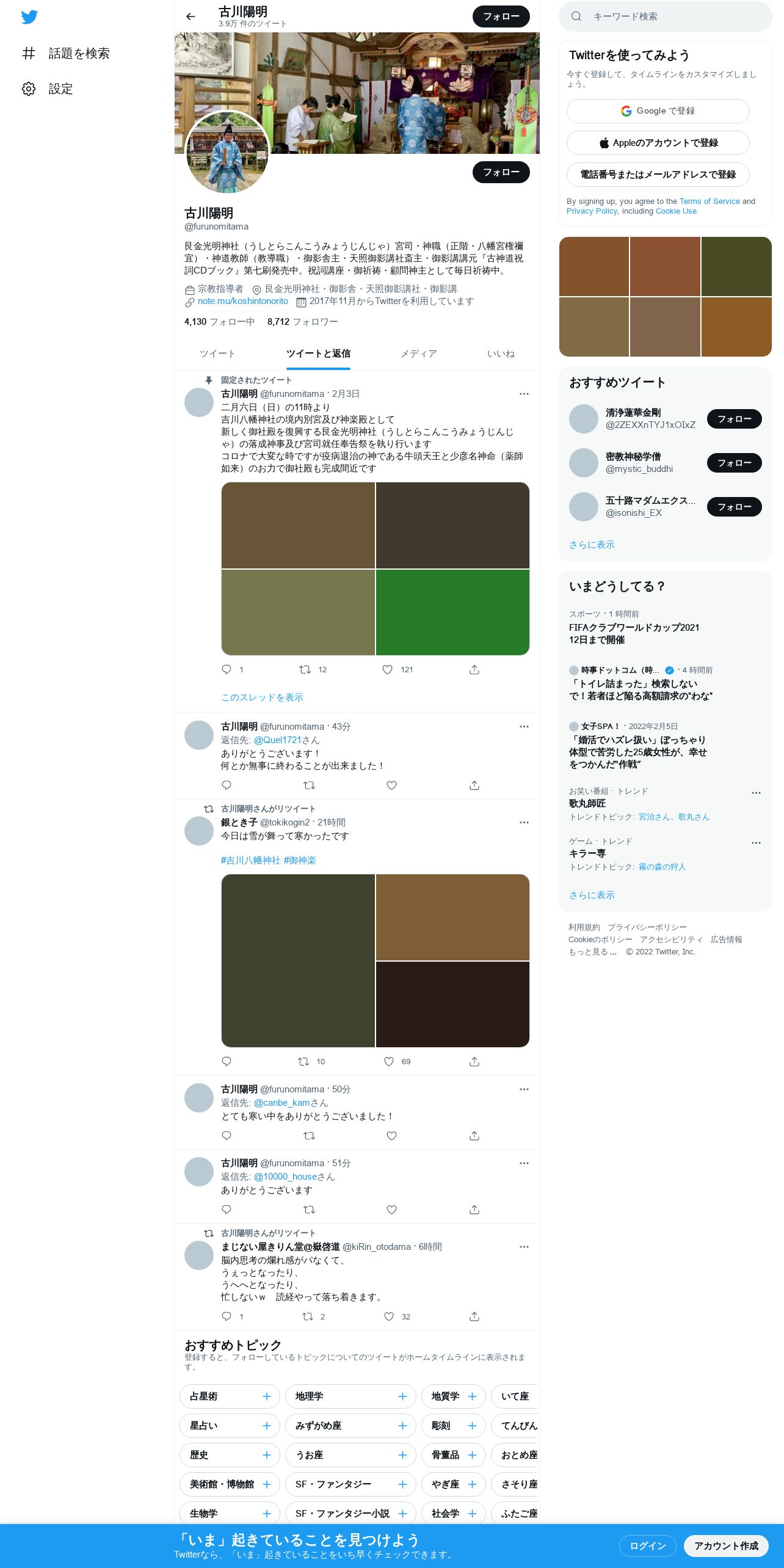Switch to the ツイート tab
The image size is (784, 1568).
coord(217,354)
